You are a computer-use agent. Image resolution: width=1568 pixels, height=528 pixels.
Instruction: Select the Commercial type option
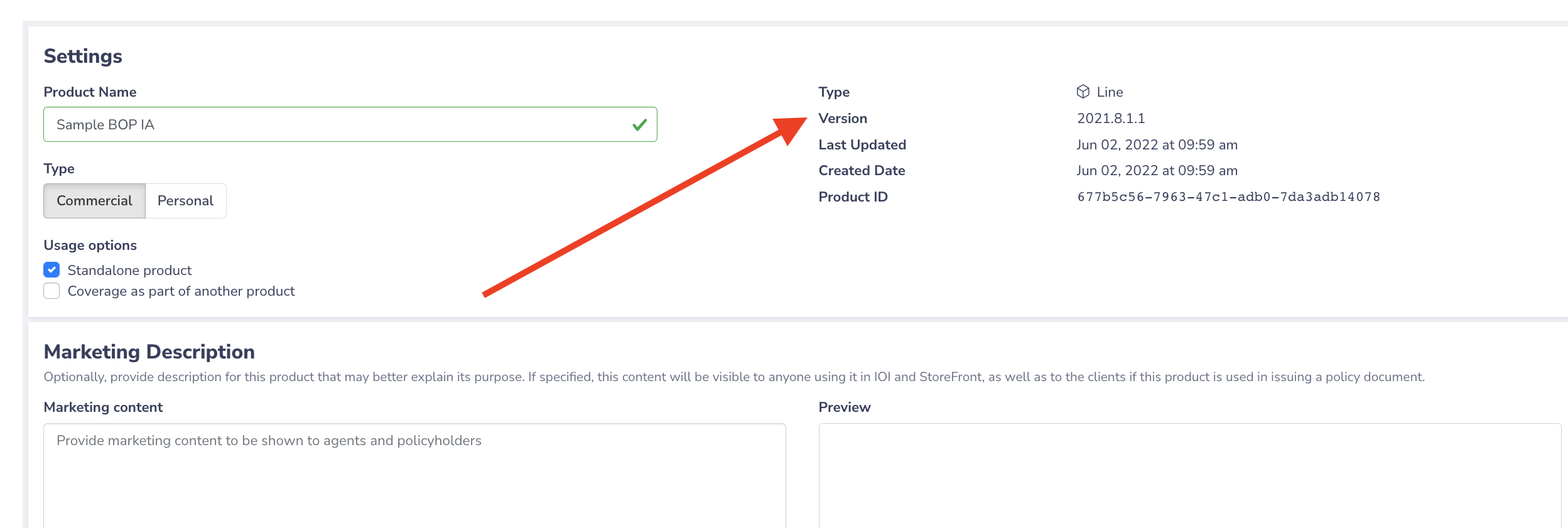94,201
